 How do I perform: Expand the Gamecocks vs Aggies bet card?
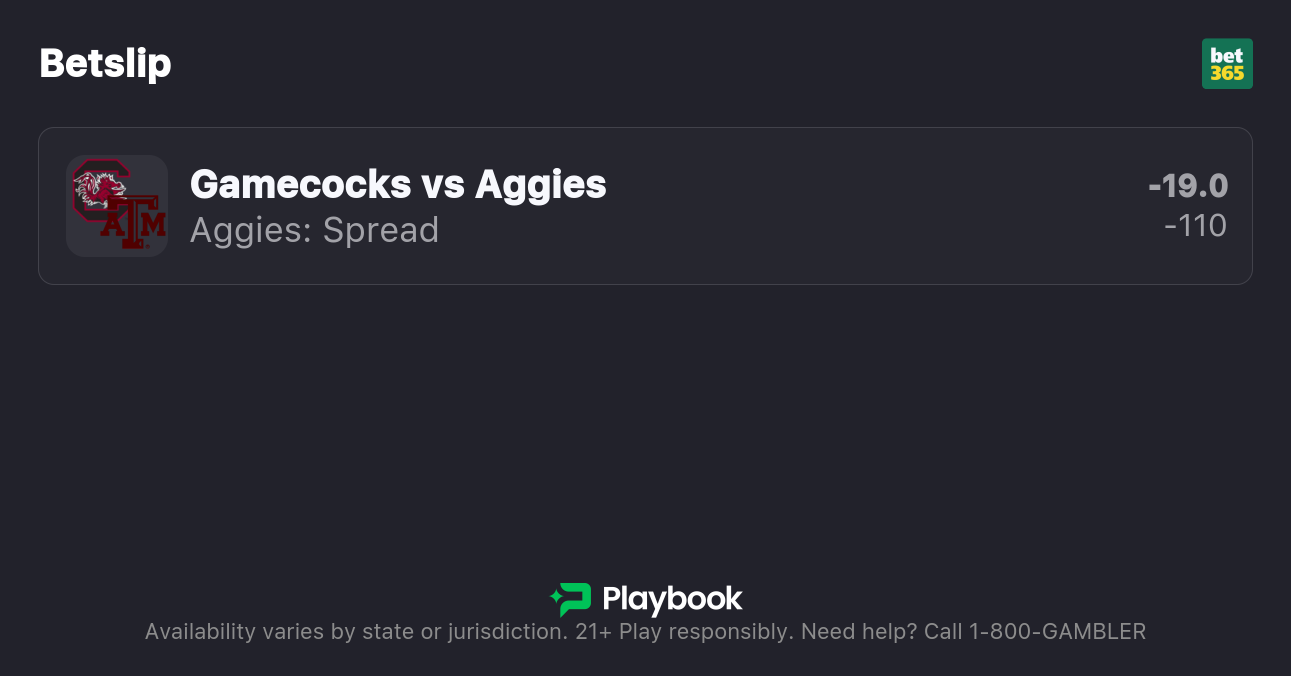[645, 206]
